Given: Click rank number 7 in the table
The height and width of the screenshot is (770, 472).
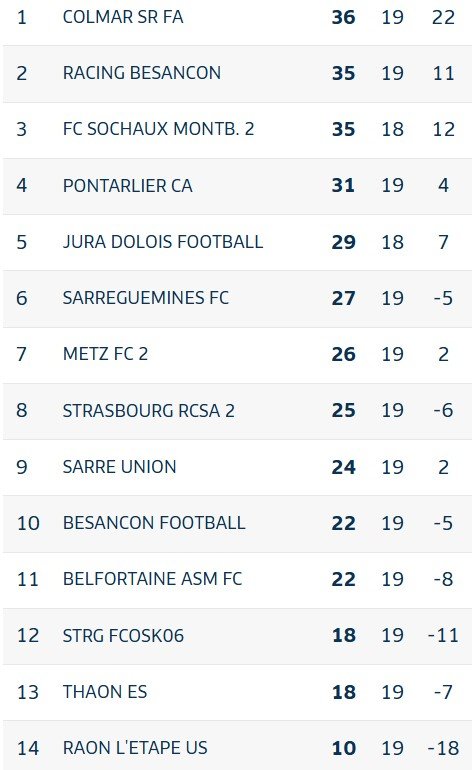Looking at the screenshot, I should click(x=22, y=355).
